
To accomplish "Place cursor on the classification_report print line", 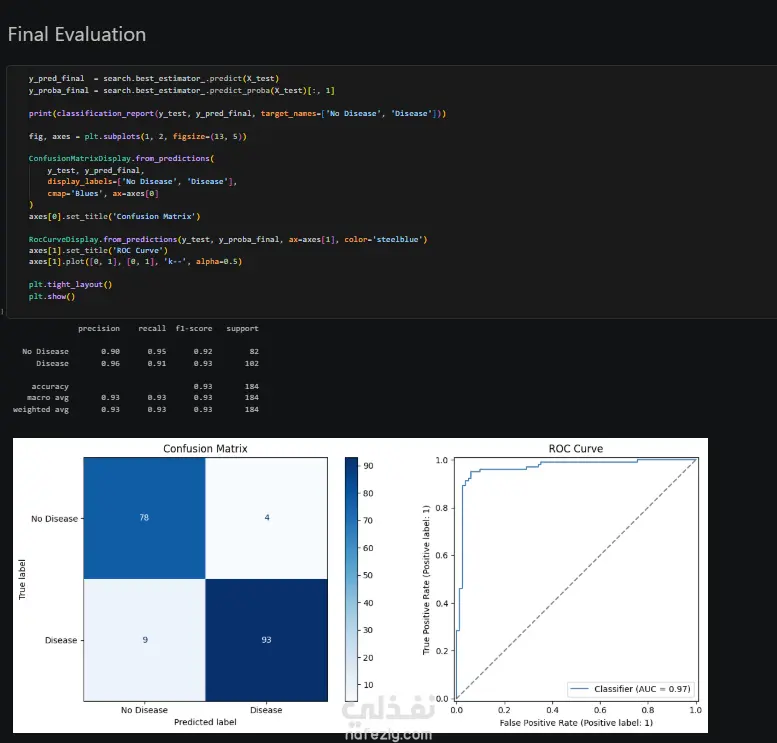I will point(237,114).
